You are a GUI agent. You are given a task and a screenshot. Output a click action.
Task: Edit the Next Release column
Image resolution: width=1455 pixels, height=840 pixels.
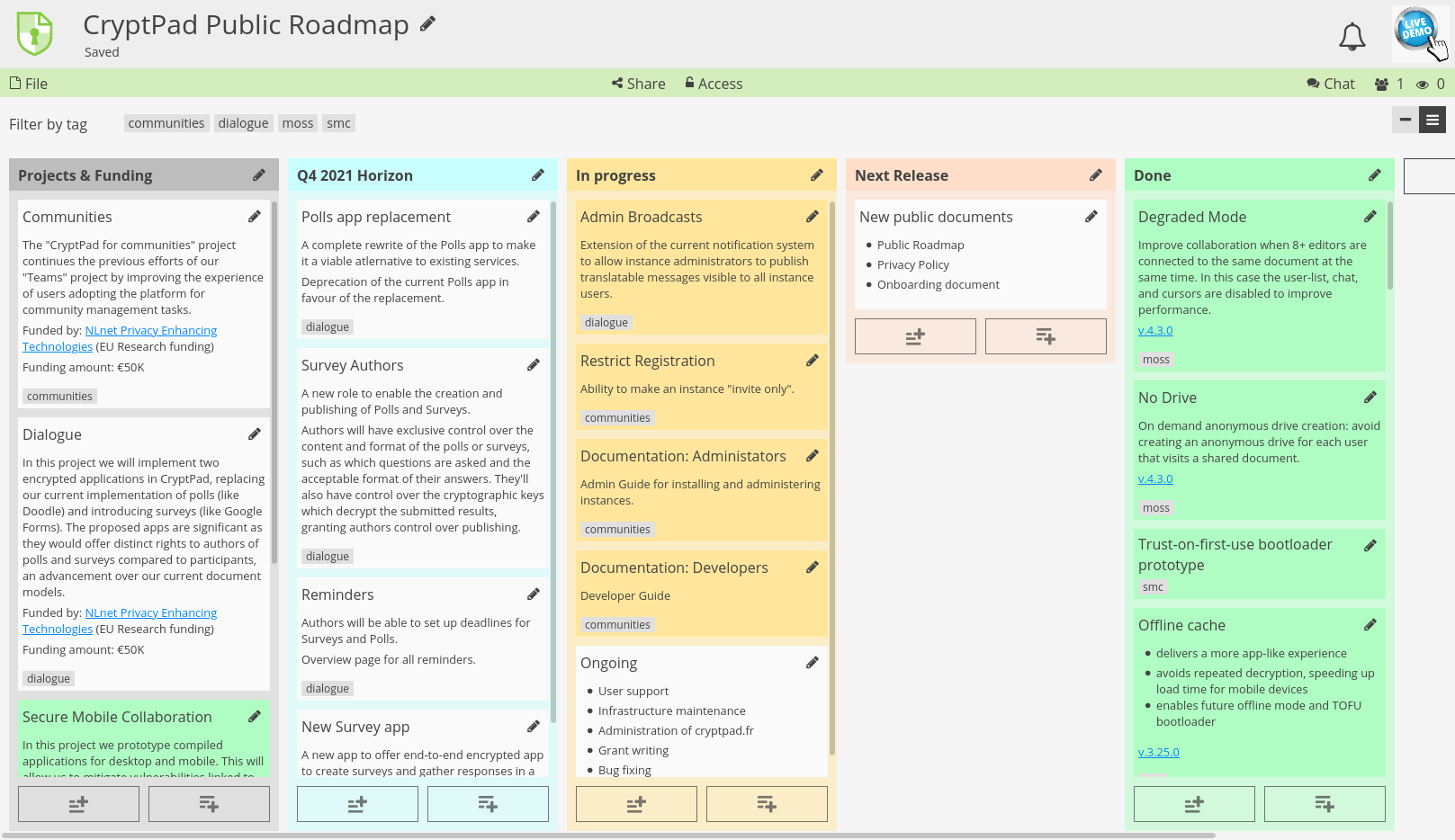click(x=1096, y=175)
